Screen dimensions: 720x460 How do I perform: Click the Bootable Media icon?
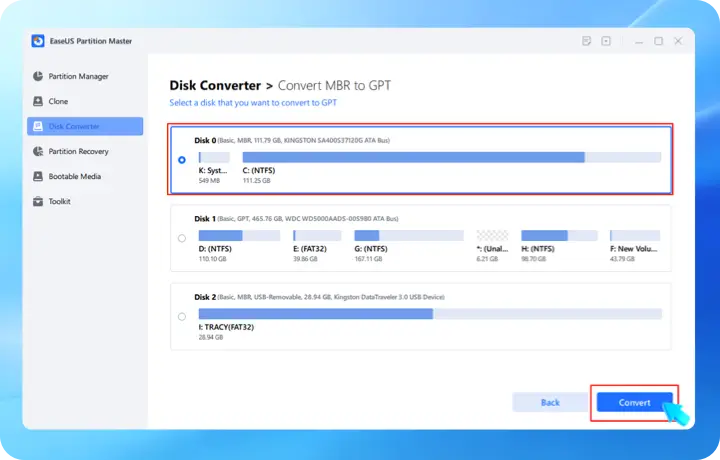click(x=38, y=176)
